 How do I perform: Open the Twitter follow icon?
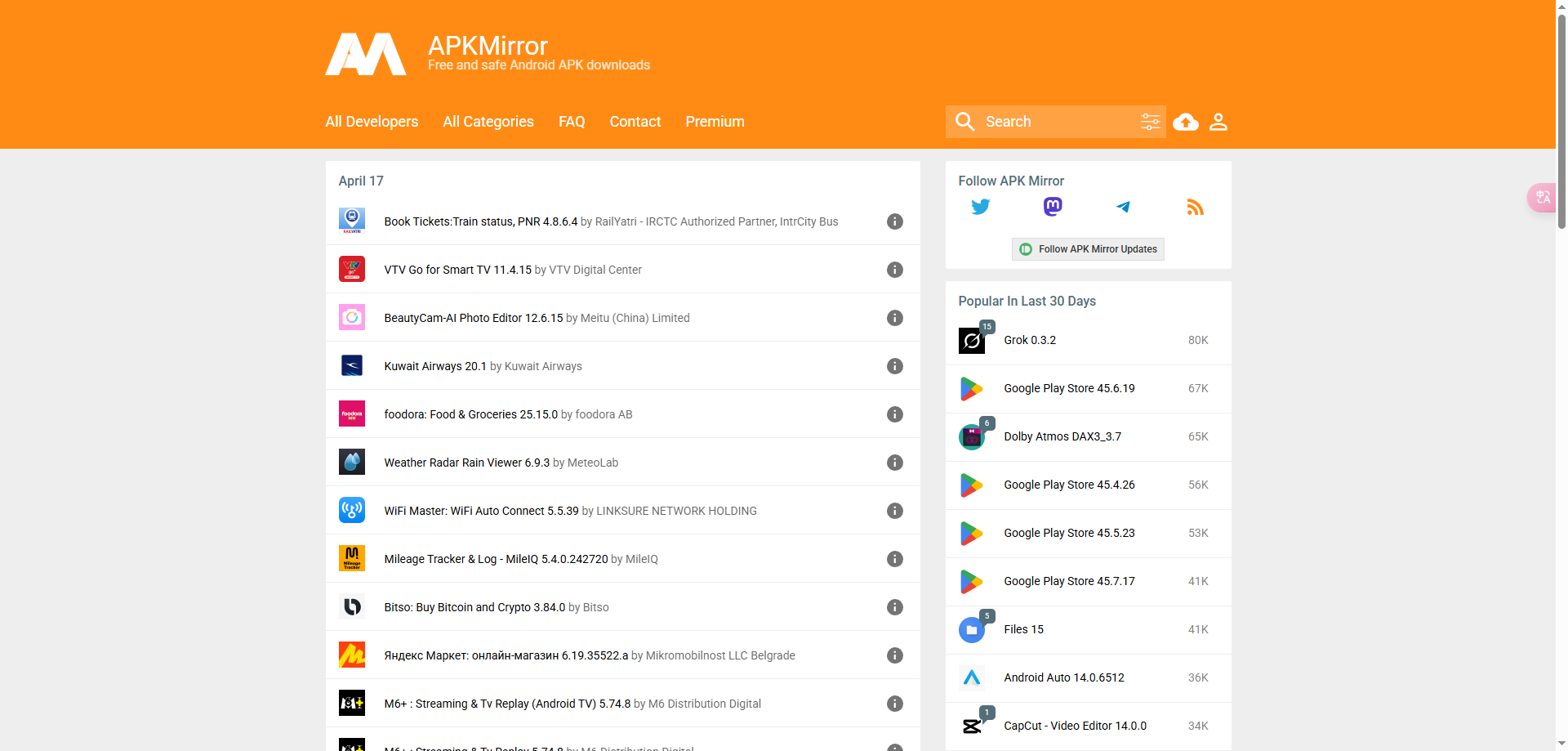tap(980, 207)
